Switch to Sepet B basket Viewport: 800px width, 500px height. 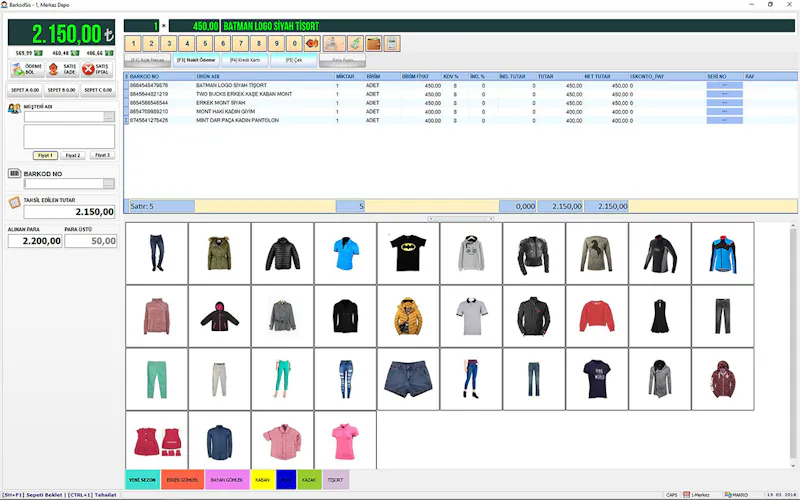61,90
